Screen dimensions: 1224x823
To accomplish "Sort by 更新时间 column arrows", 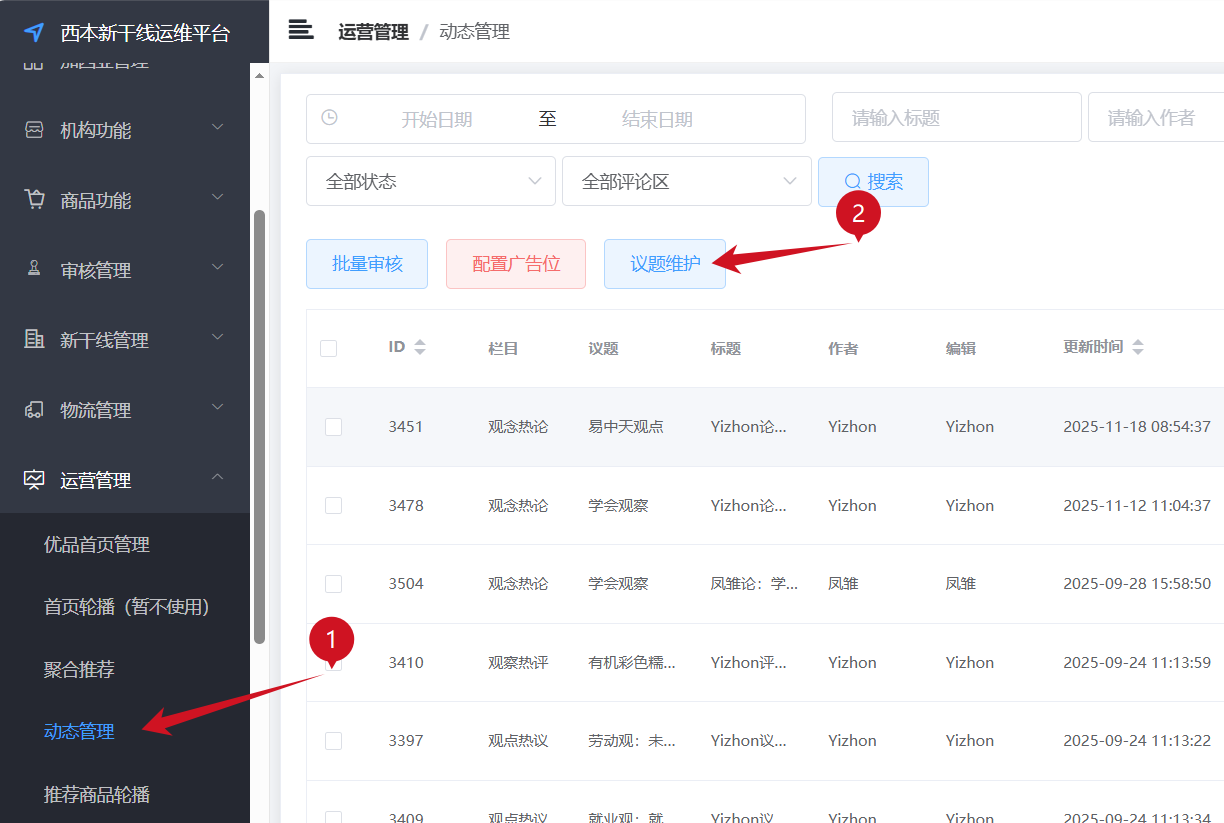I will tap(1137, 347).
